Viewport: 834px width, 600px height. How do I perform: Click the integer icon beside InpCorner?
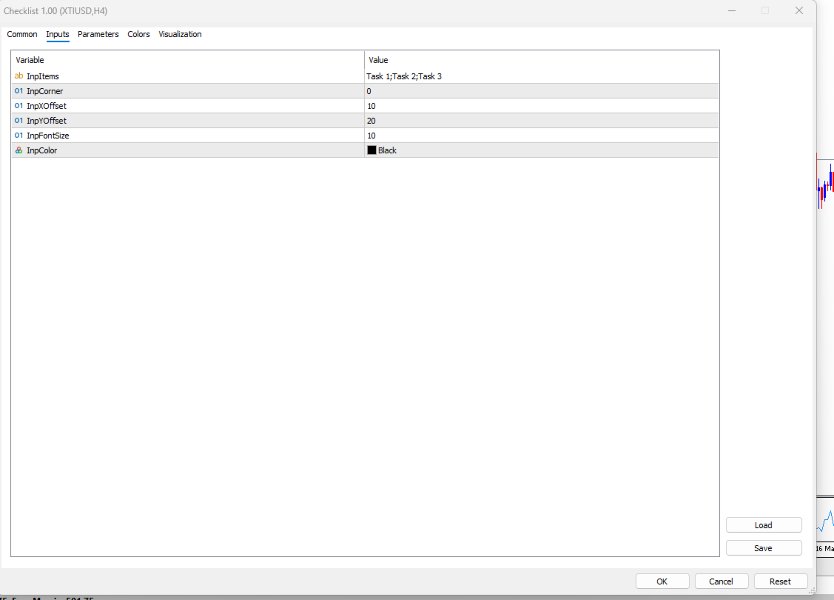point(19,91)
